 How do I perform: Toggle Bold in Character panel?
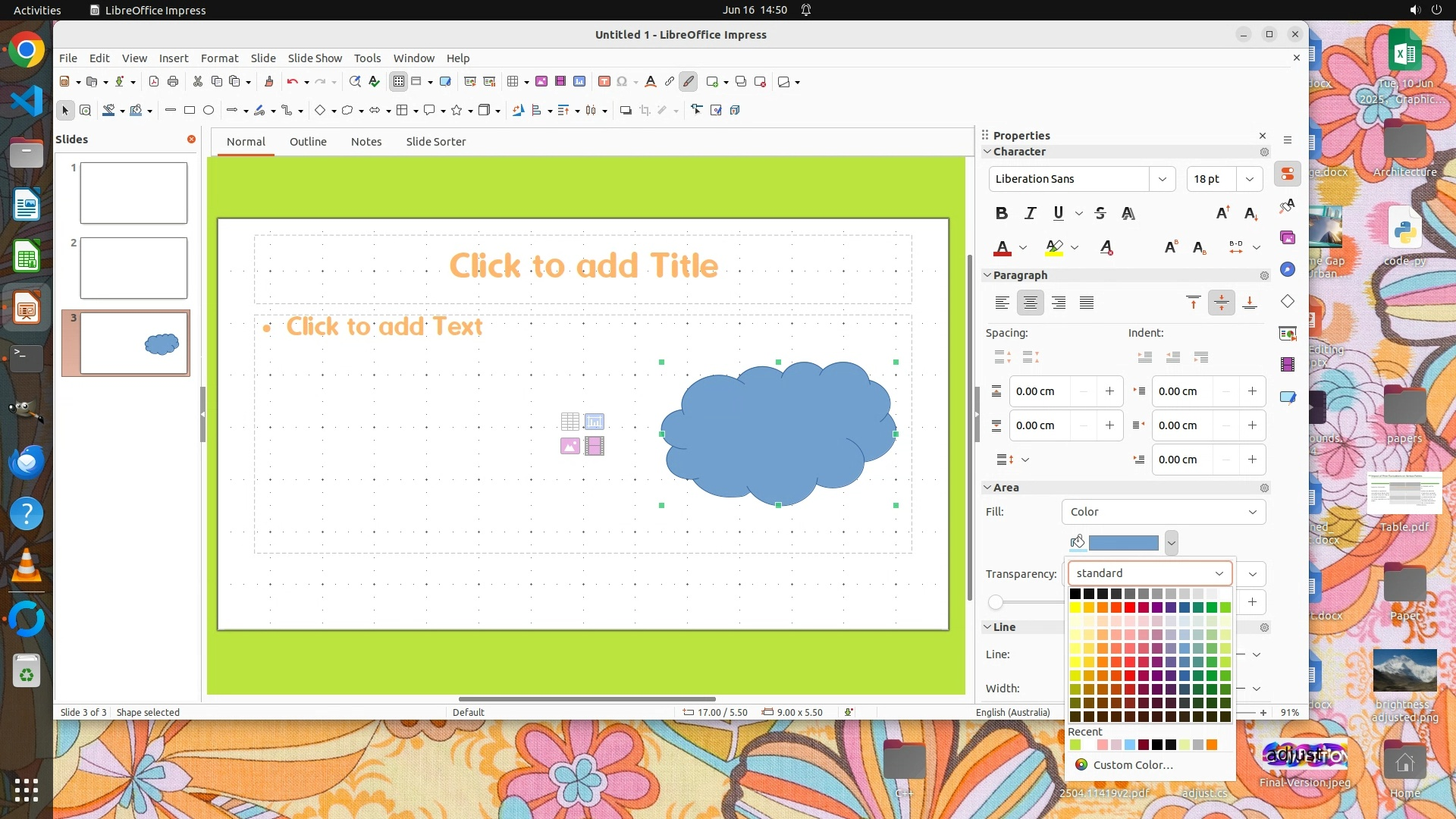tap(1002, 213)
